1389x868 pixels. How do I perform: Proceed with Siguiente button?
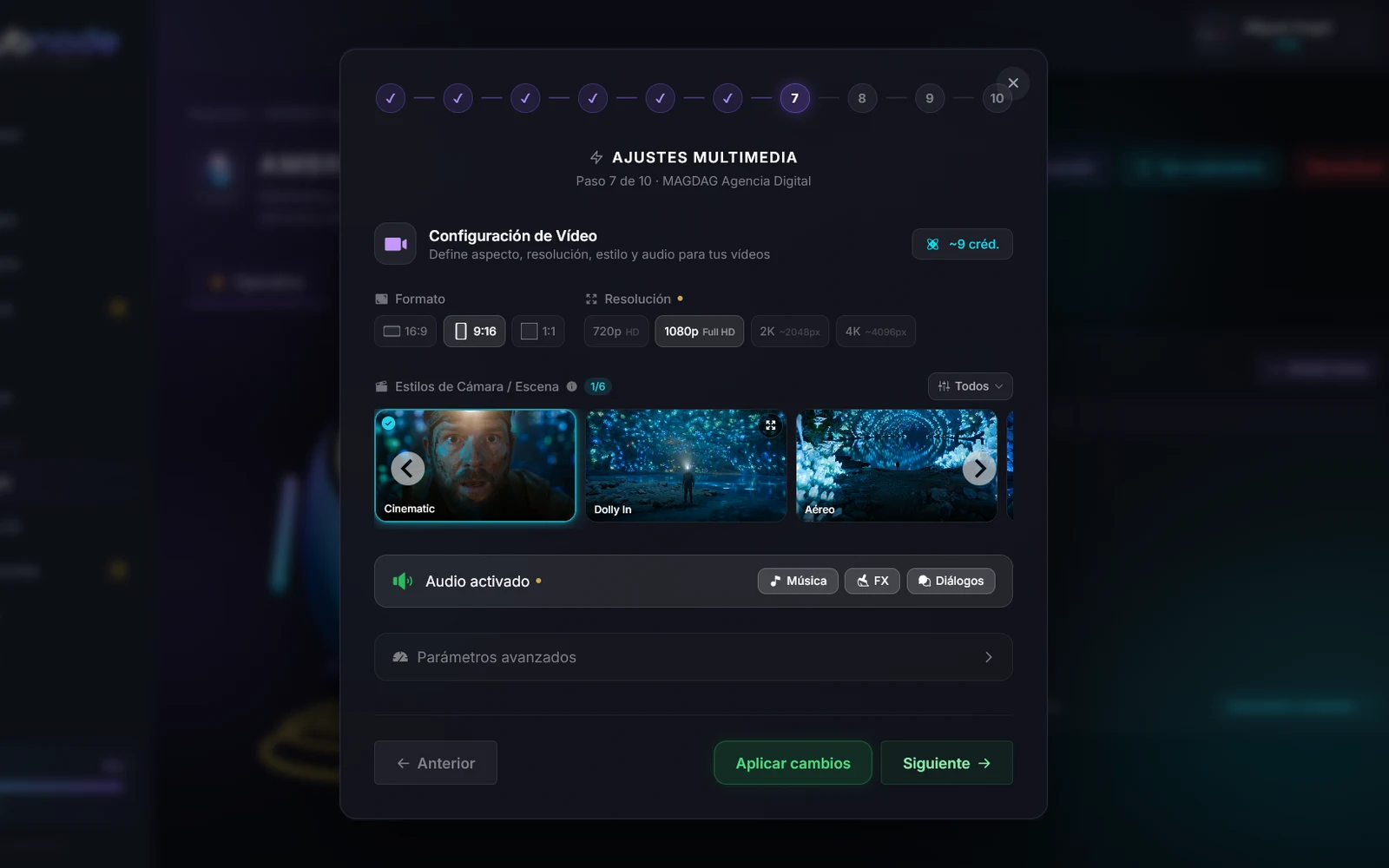pos(946,763)
